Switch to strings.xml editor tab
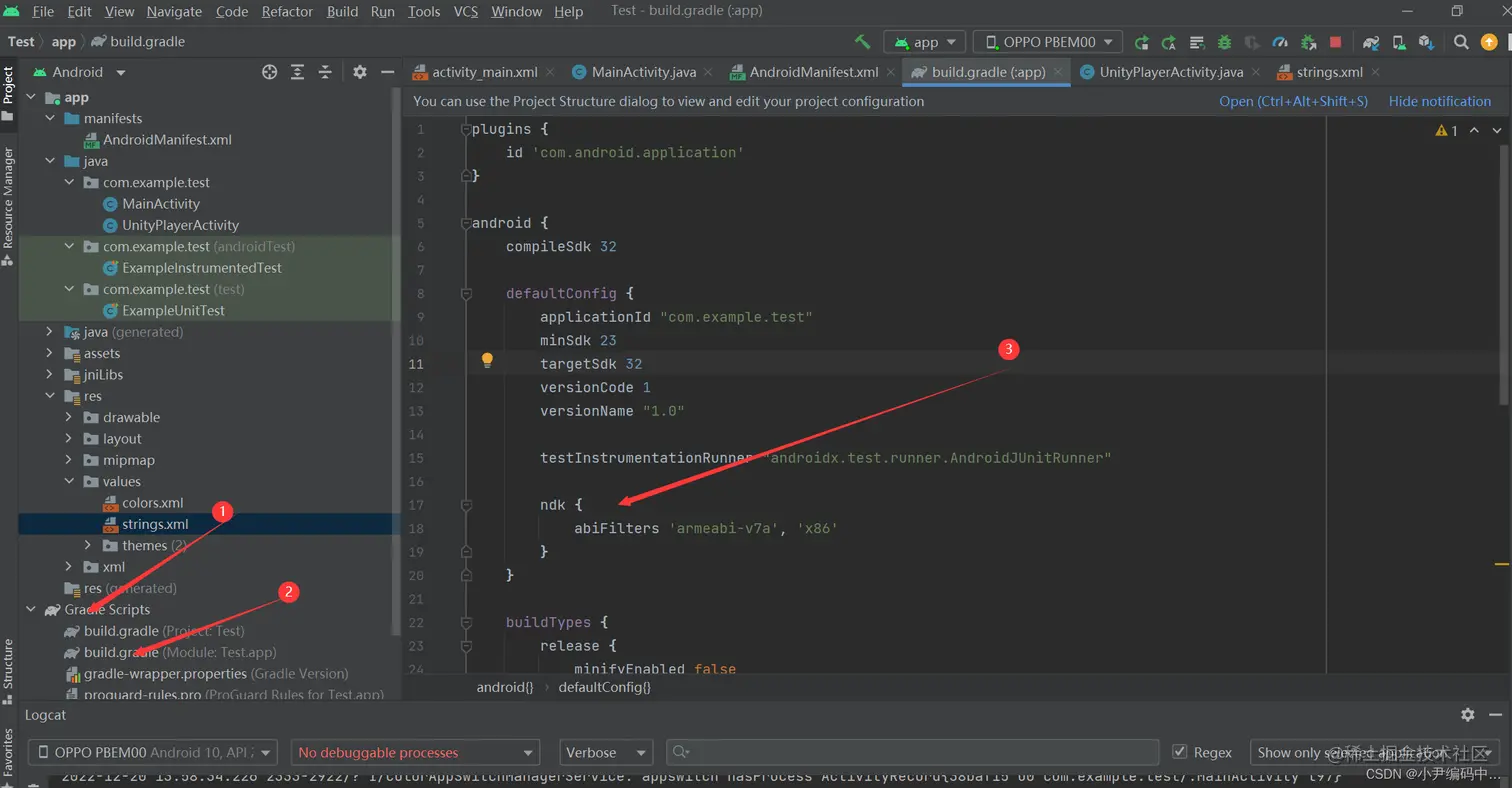 pos(1329,72)
